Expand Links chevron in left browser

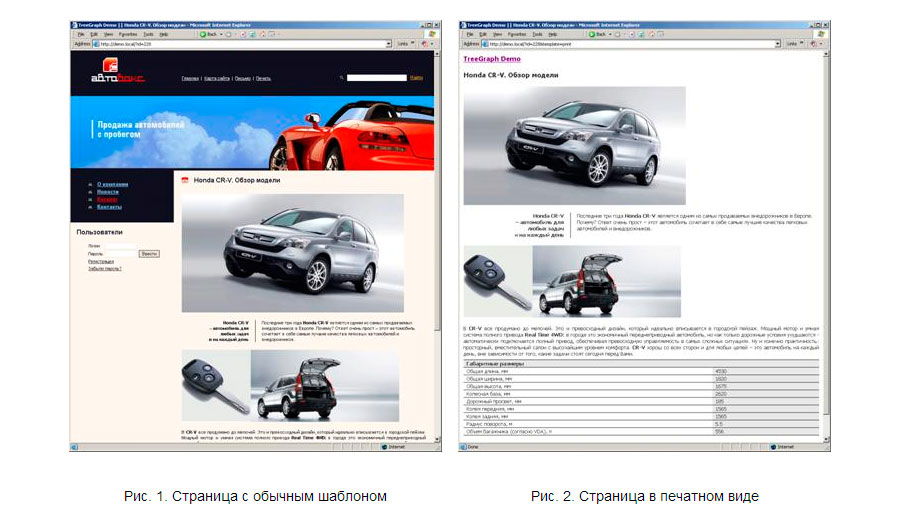[x=413, y=43]
